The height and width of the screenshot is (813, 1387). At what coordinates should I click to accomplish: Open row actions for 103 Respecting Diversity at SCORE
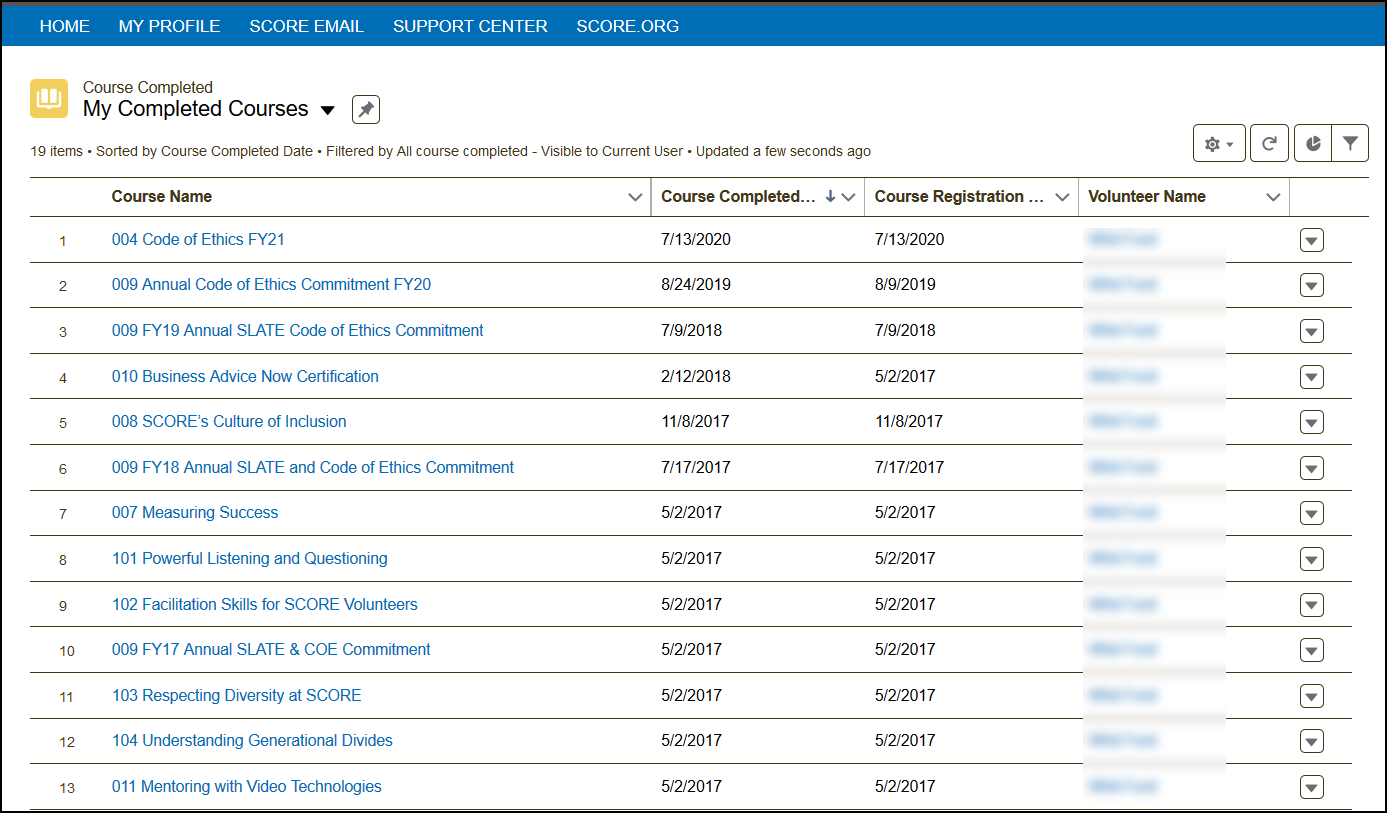click(x=1312, y=696)
